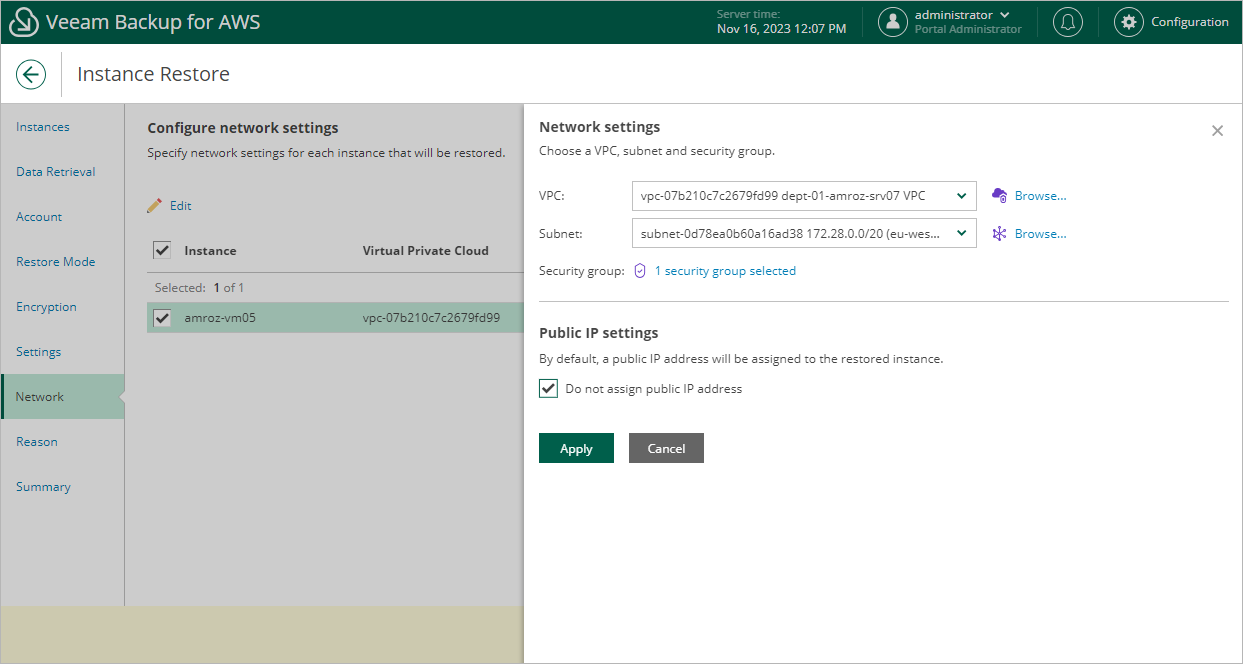Click the Instance Restore title
The image size is (1243, 664).
[153, 74]
